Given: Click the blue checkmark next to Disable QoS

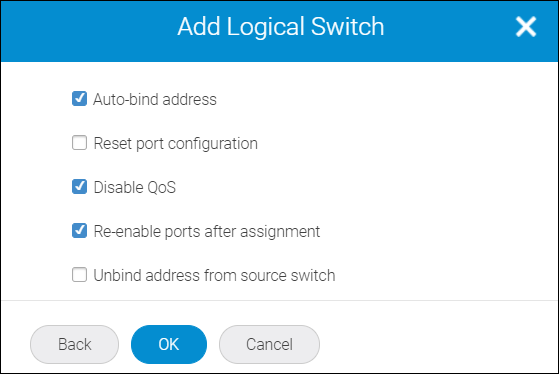Looking at the screenshot, I should point(79,187).
